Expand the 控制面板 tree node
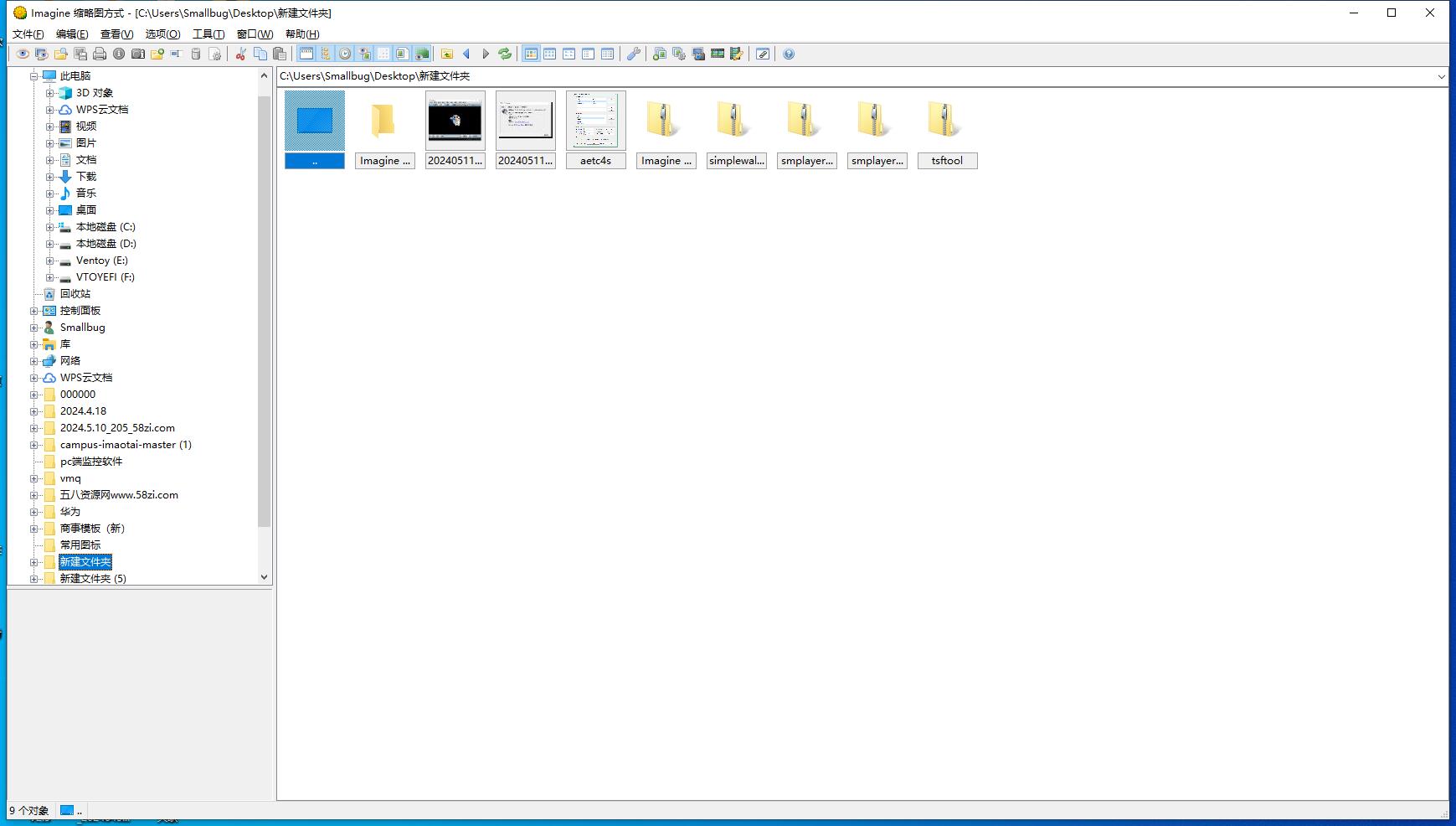The image size is (1456, 826). 34,311
